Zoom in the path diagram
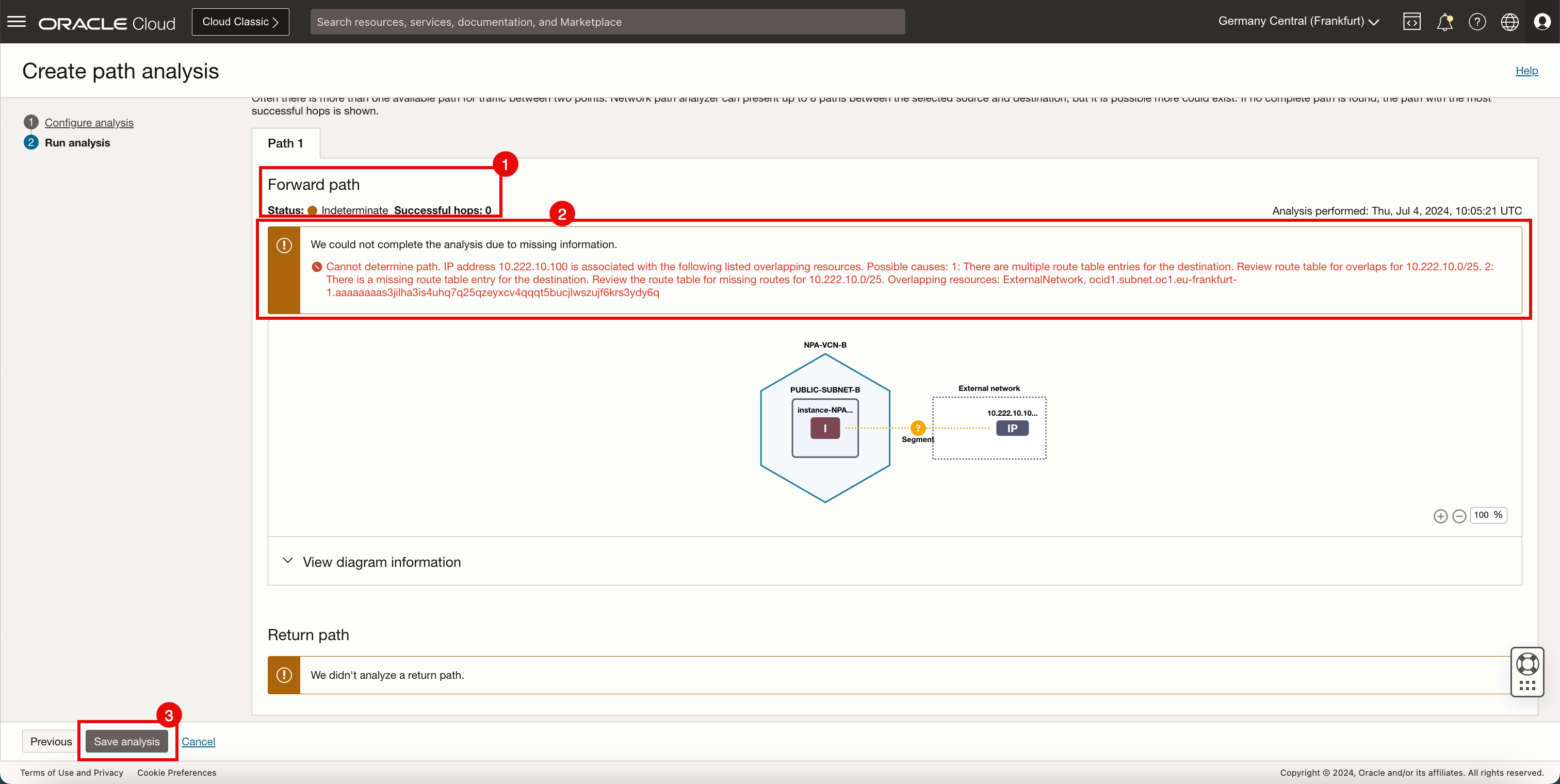Image resolution: width=1560 pixels, height=784 pixels. tap(1440, 516)
